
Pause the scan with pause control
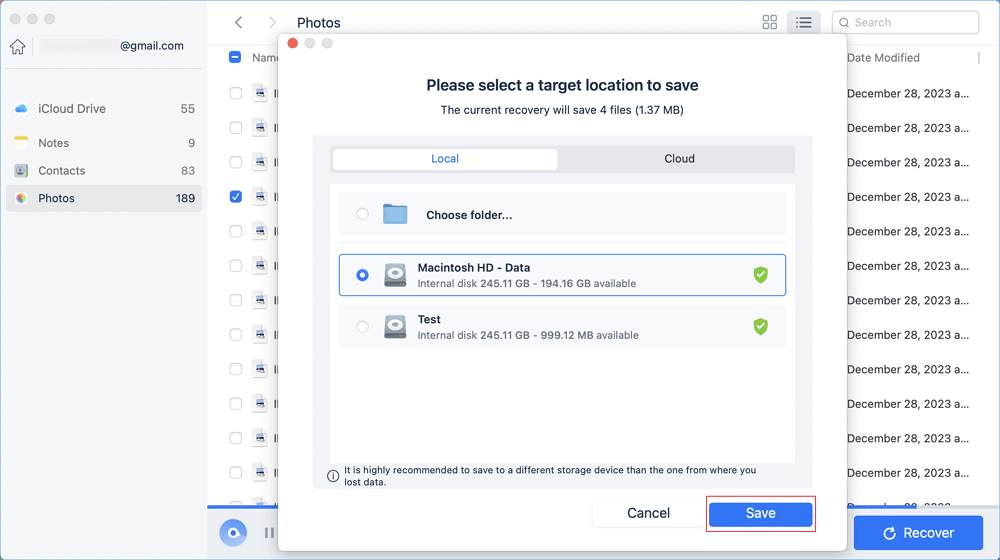pyautogui.click(x=268, y=533)
